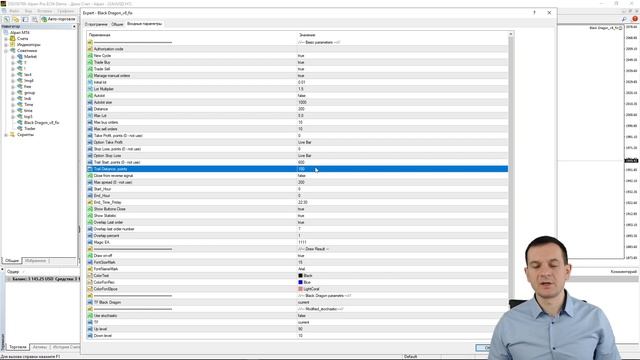Open the Common tab at Navigator bottom

(11, 260)
